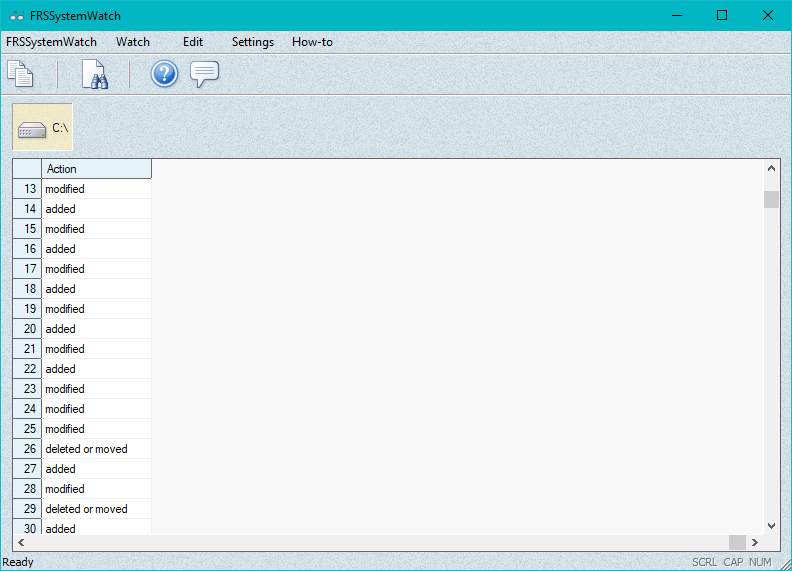The height and width of the screenshot is (571, 792).
Task: Click the speech bubble feedback icon
Action: pyautogui.click(x=204, y=74)
